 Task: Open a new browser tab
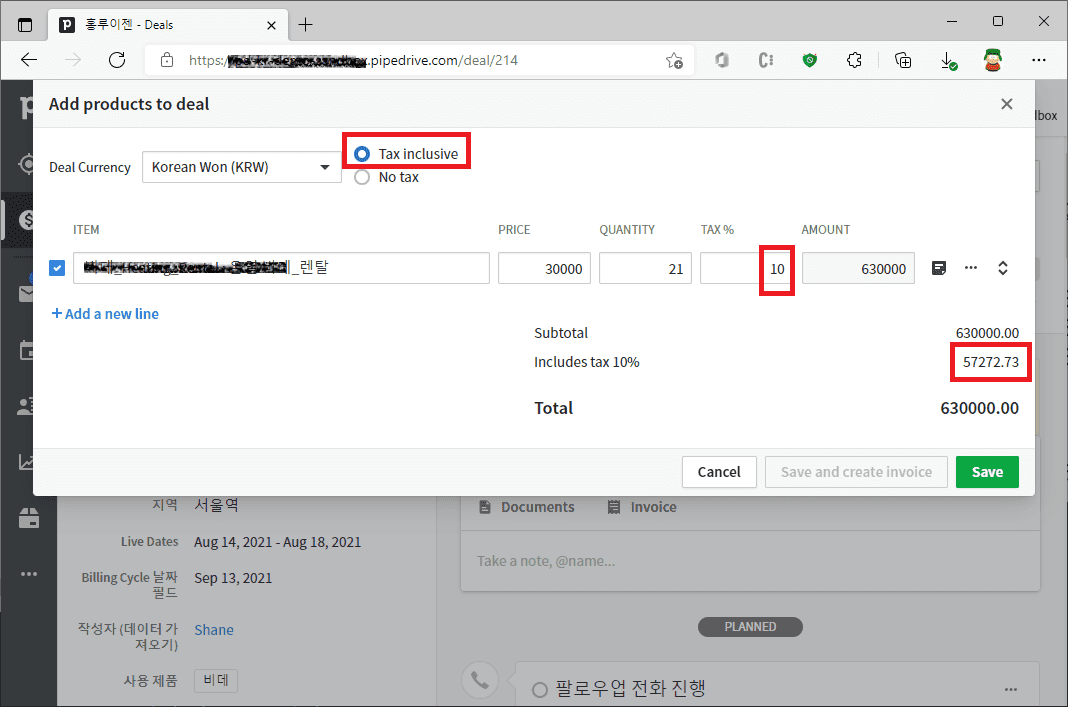click(306, 25)
